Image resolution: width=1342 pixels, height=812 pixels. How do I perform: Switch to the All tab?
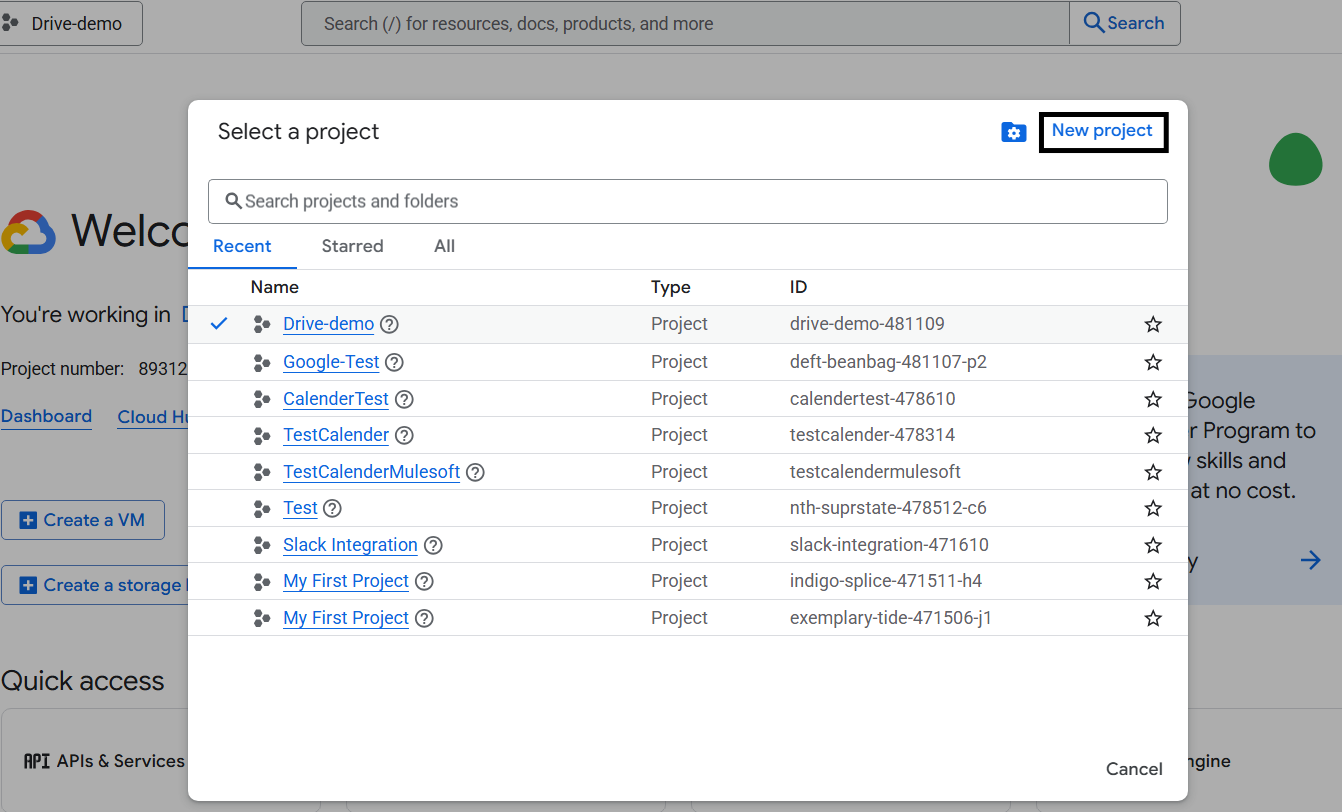click(x=444, y=246)
